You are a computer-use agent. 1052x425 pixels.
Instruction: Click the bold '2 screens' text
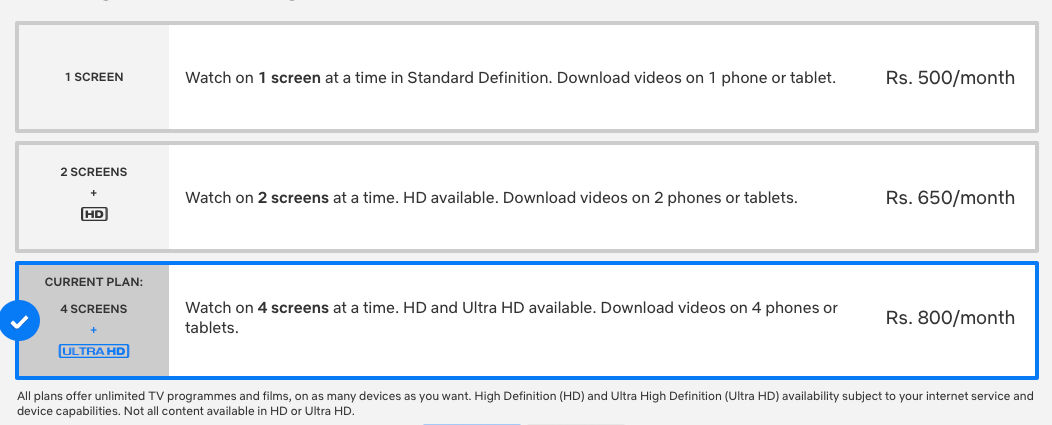coord(293,198)
